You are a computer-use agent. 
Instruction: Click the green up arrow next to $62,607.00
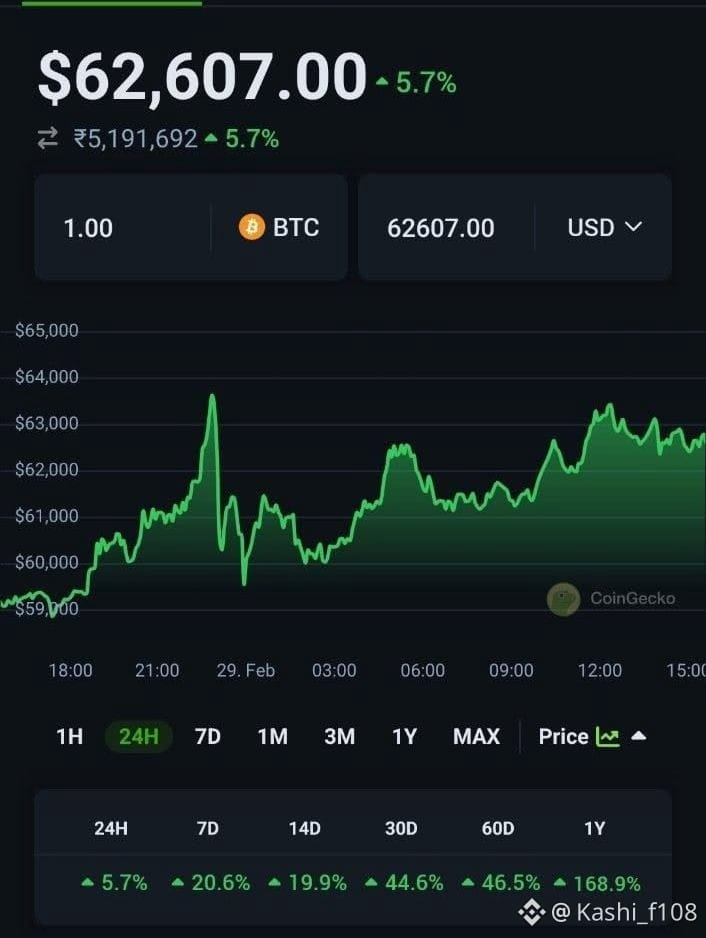tap(382, 81)
